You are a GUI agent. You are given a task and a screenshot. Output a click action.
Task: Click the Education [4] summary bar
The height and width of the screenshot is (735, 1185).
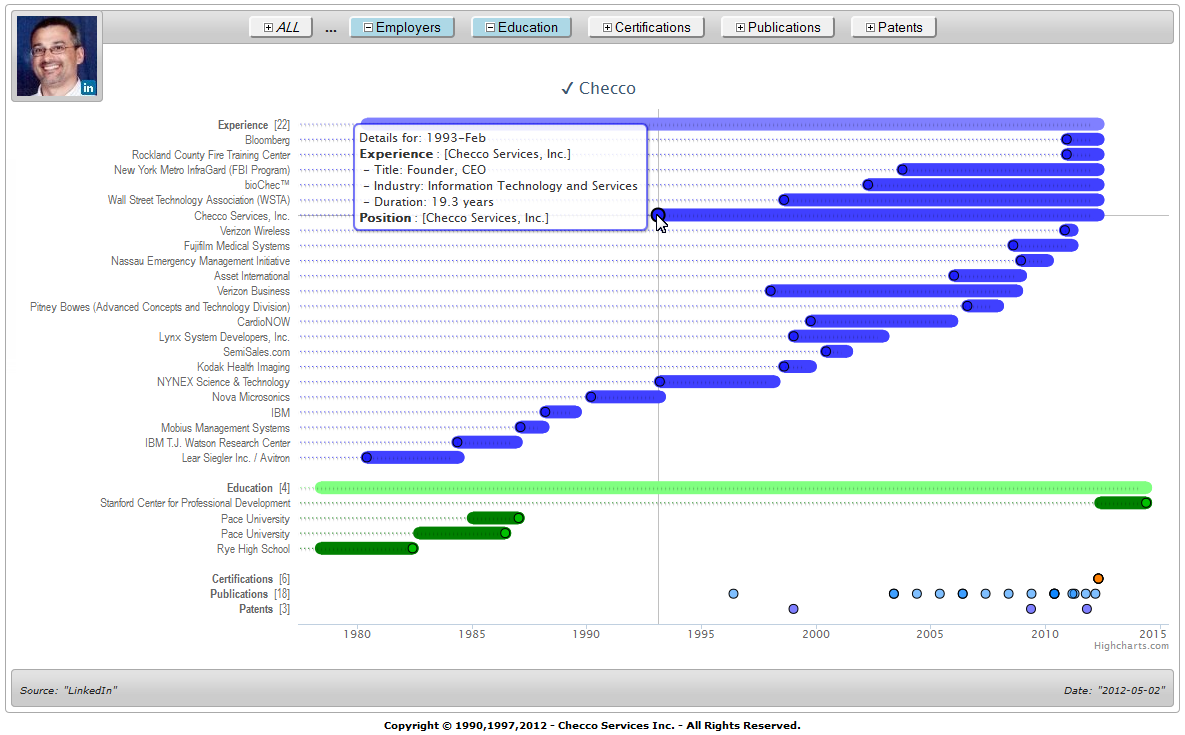(x=733, y=488)
